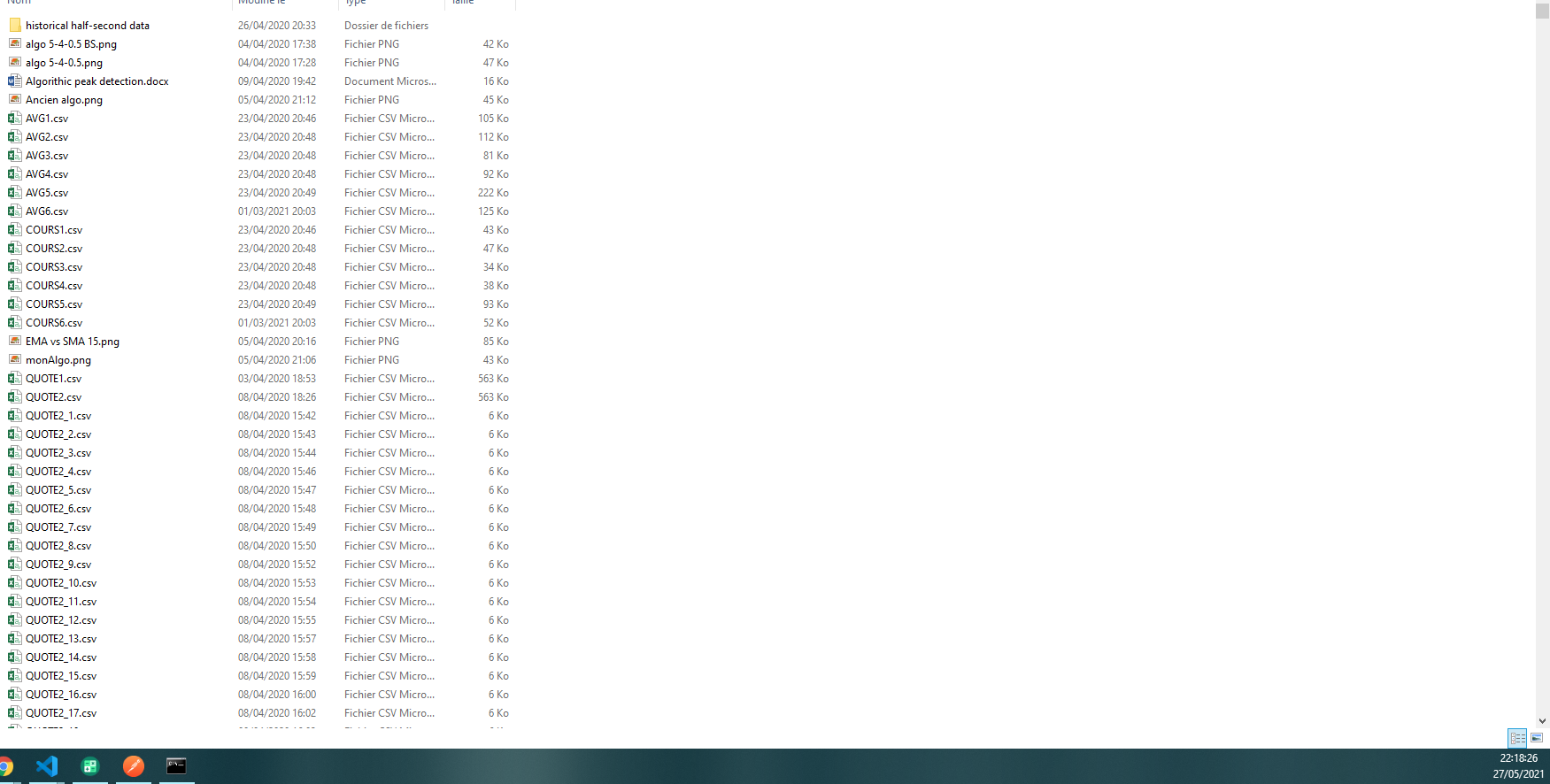The image size is (1550, 784).
Task: Click the taskbar clock showing 22:18:26
Action: 1518,758
